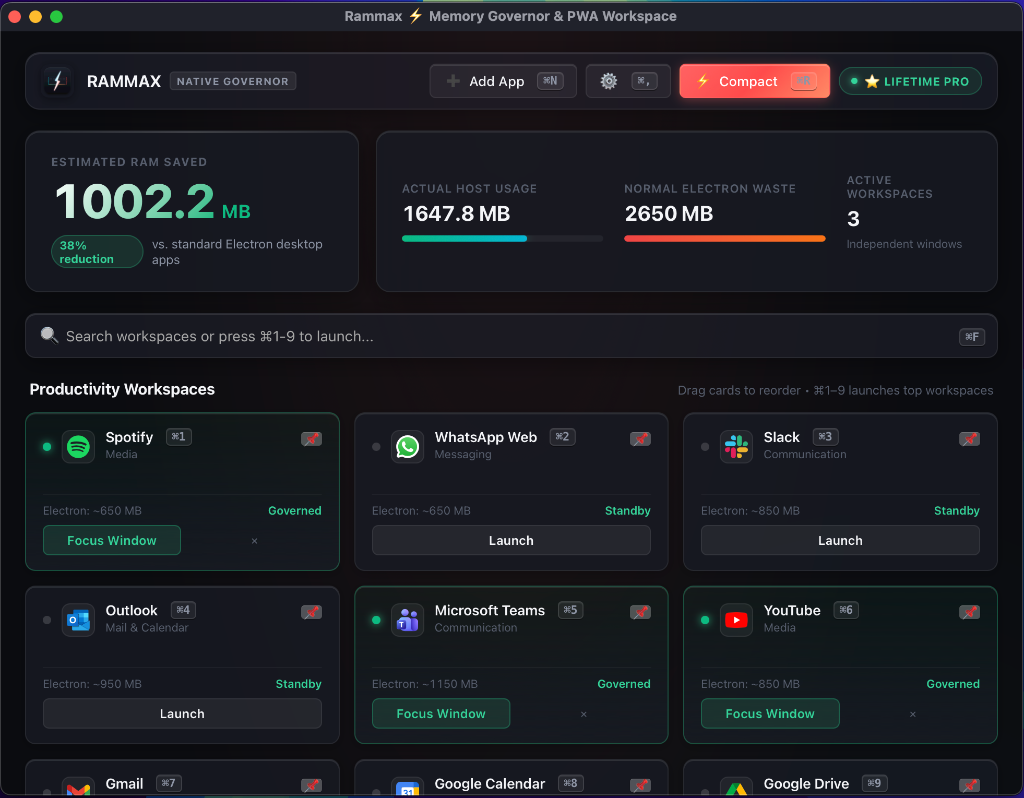Click 'Electron: ~1150 MB' on Teams card
Screen dimensions: 1024x798
424,684
